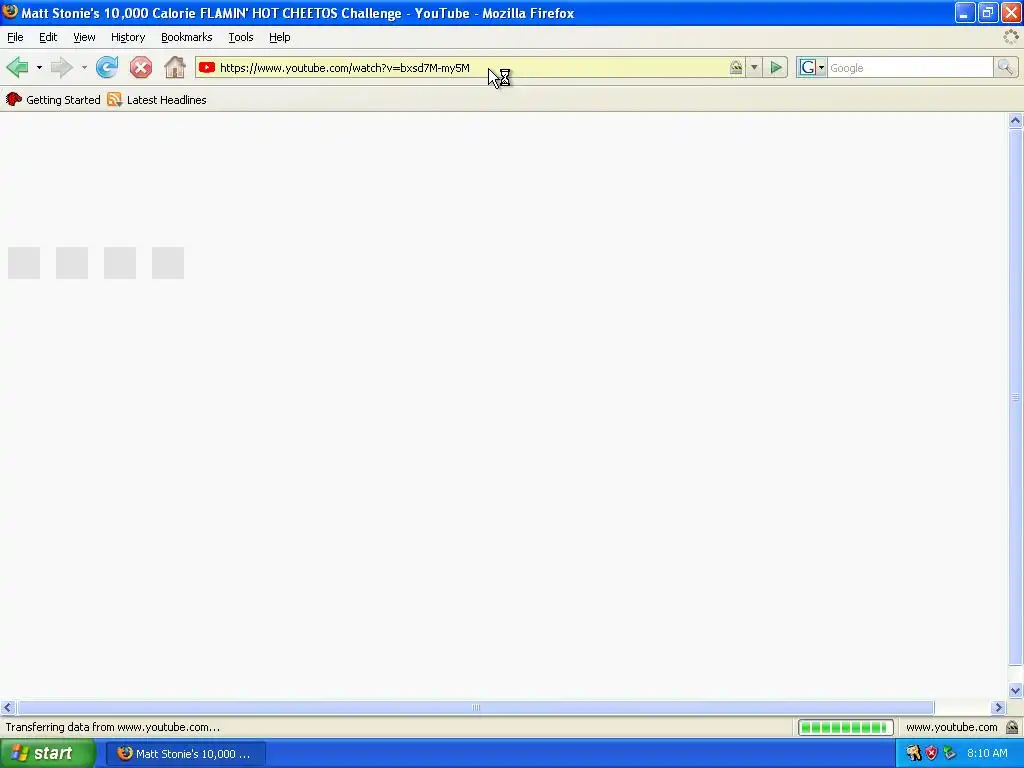1024x768 pixels.
Task: Click the taskbar clock showing 8:10 AM
Action: [987, 754]
